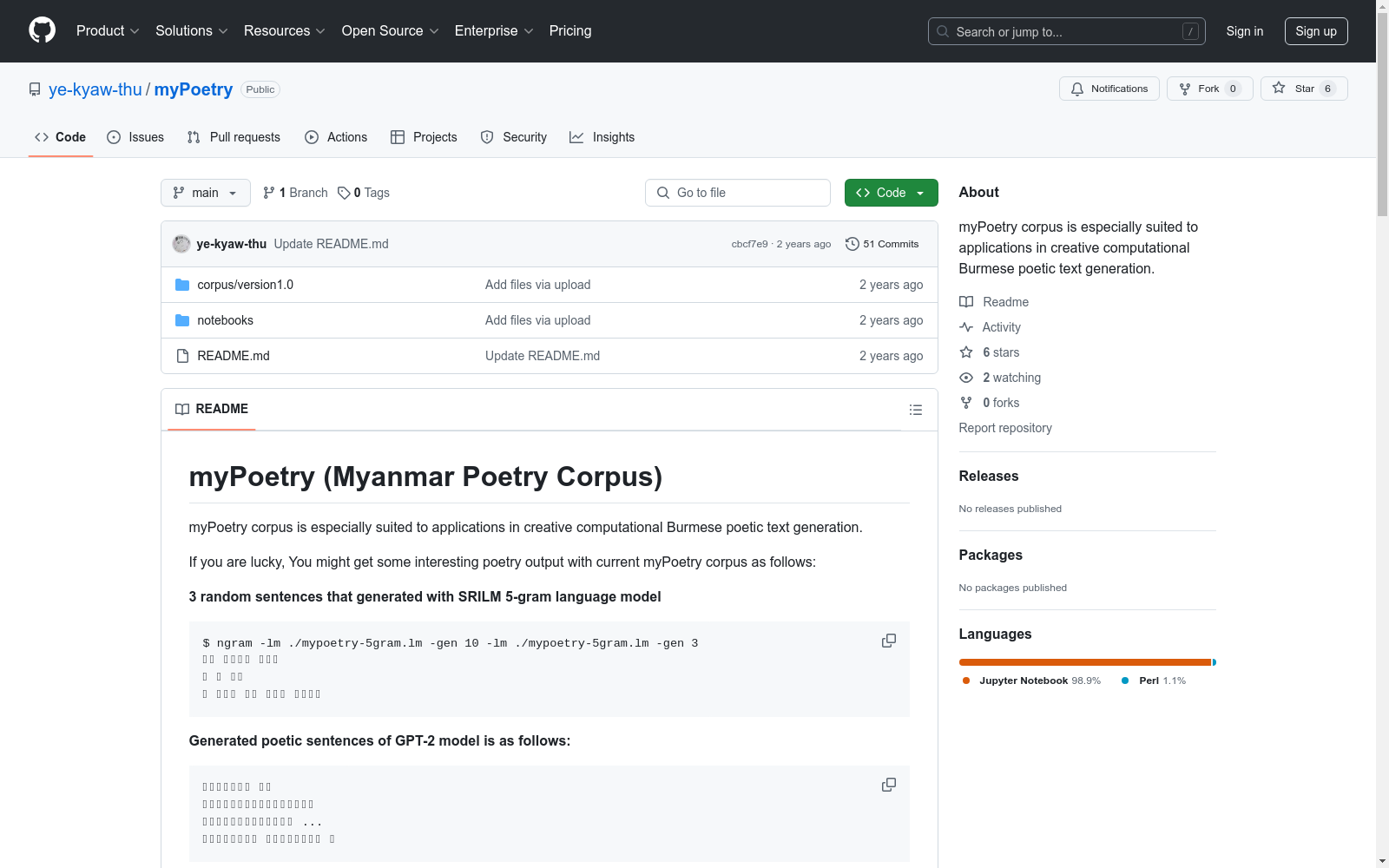Click the Fork count badge 0
The width and height of the screenshot is (1389, 868).
[1233, 89]
